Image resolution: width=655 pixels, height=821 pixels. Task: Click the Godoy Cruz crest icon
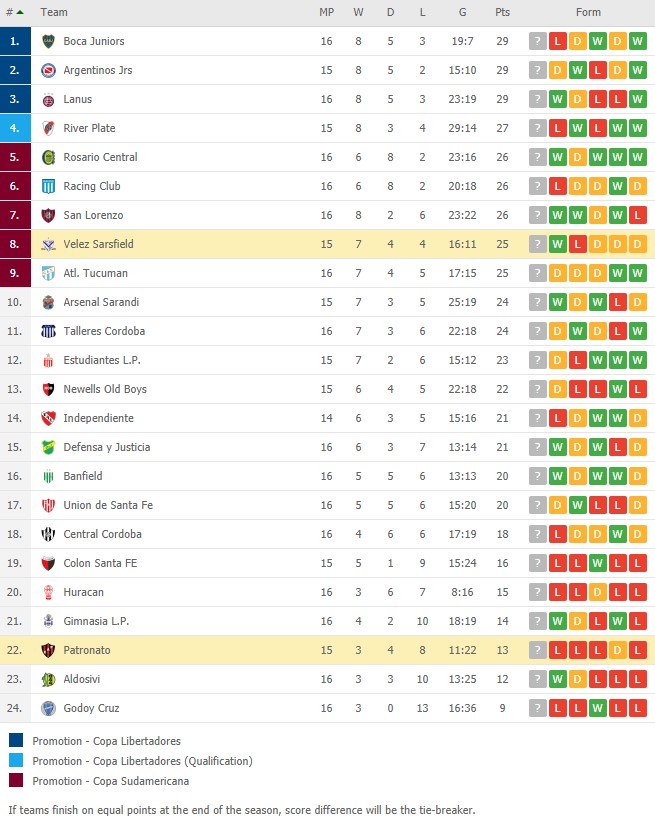pos(48,708)
